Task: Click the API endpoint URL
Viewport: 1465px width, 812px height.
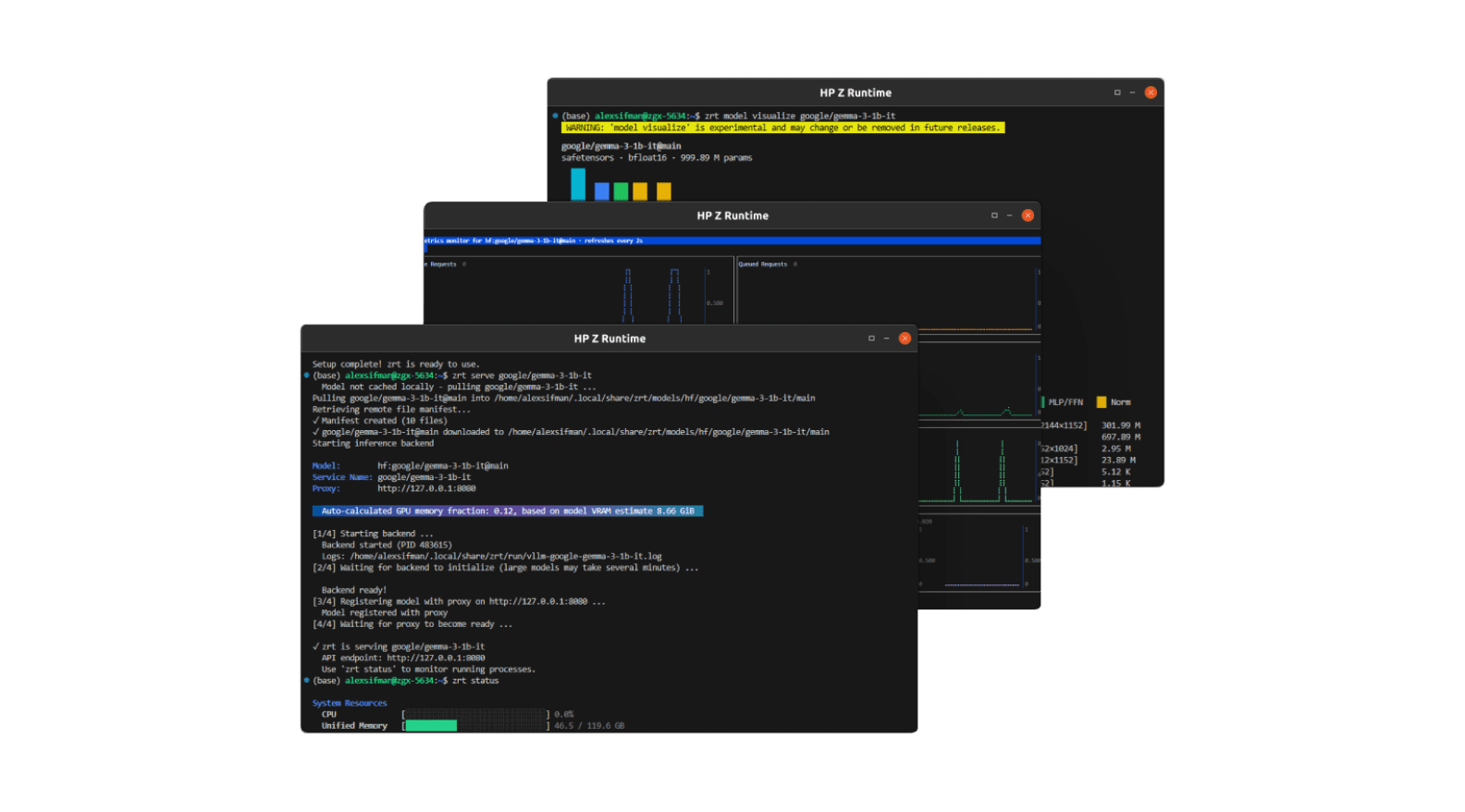Action: click(436, 658)
